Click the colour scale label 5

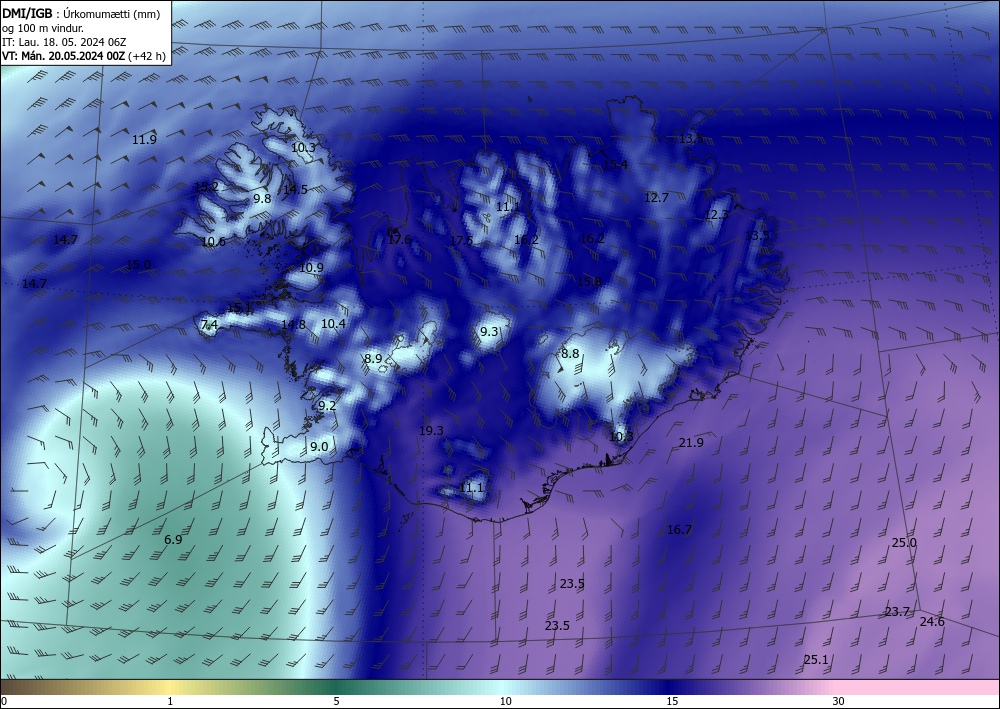coord(336,701)
